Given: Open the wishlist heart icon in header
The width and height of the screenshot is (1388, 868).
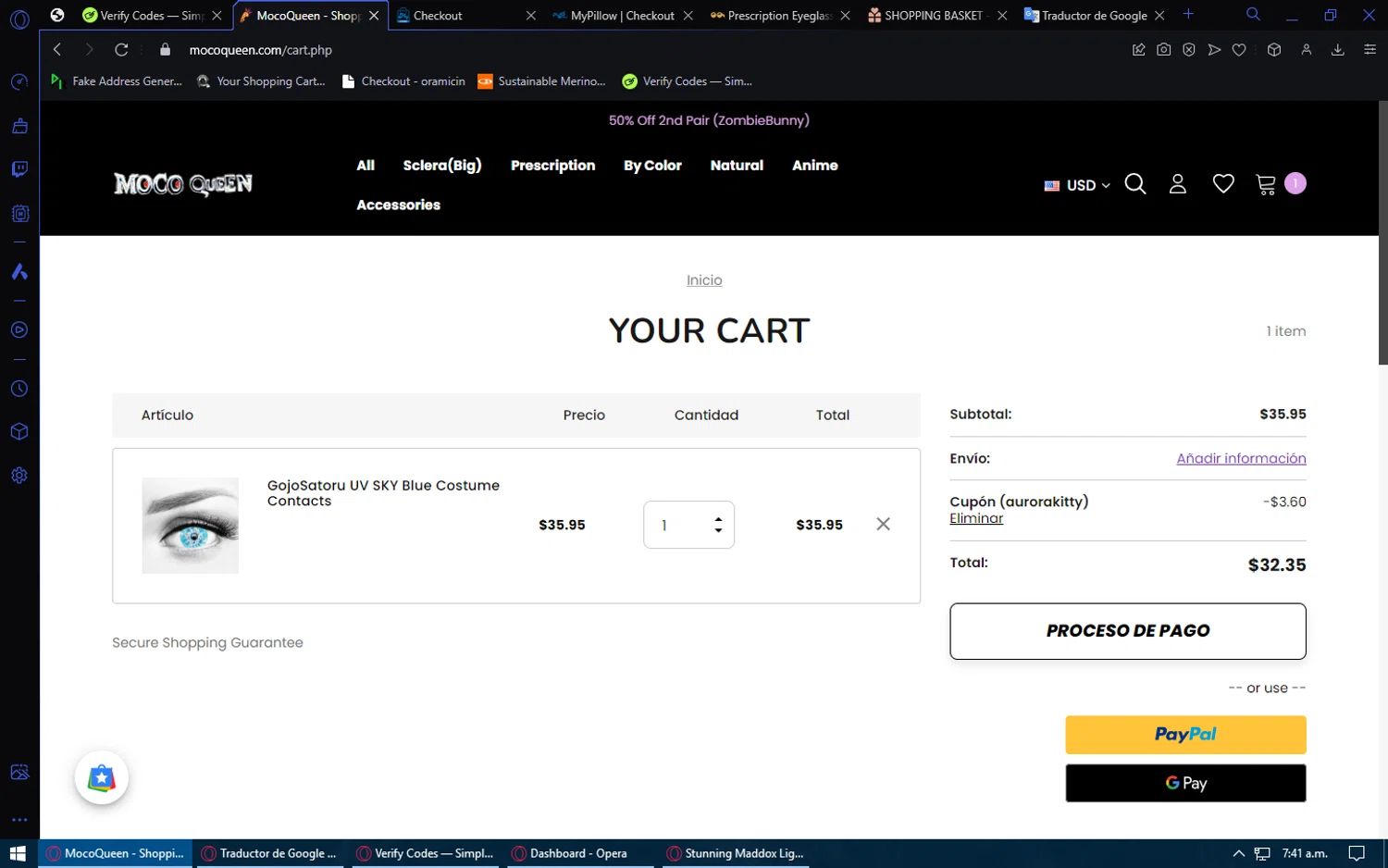Looking at the screenshot, I should (1223, 184).
